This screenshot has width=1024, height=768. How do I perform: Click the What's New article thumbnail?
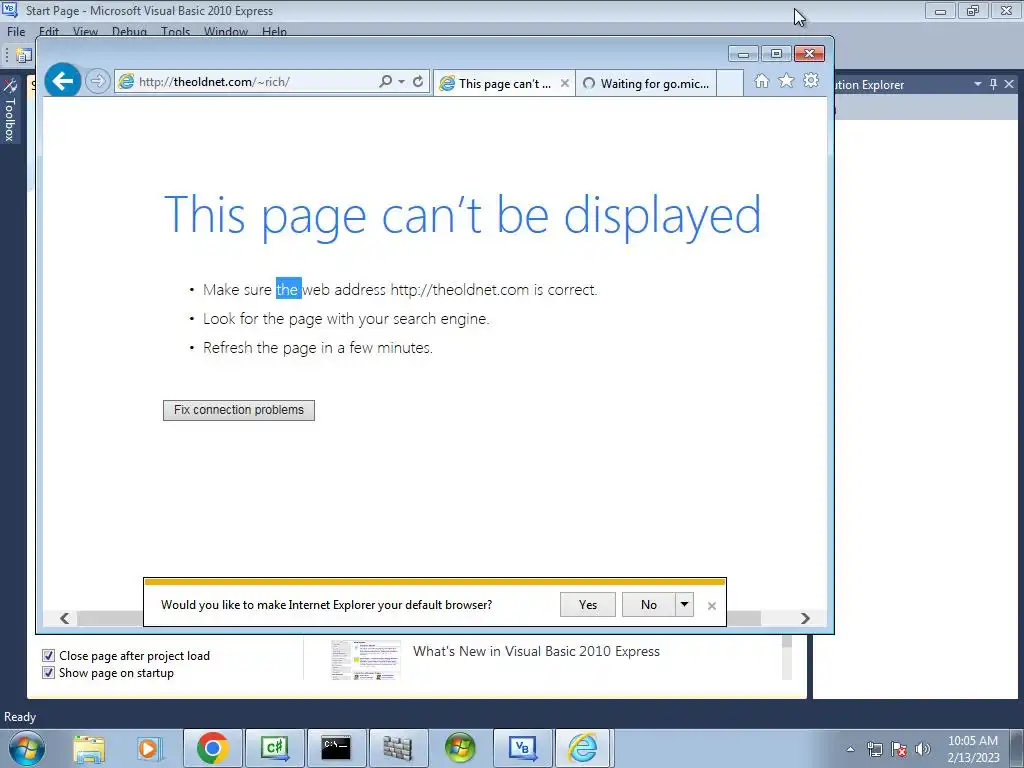pos(366,660)
